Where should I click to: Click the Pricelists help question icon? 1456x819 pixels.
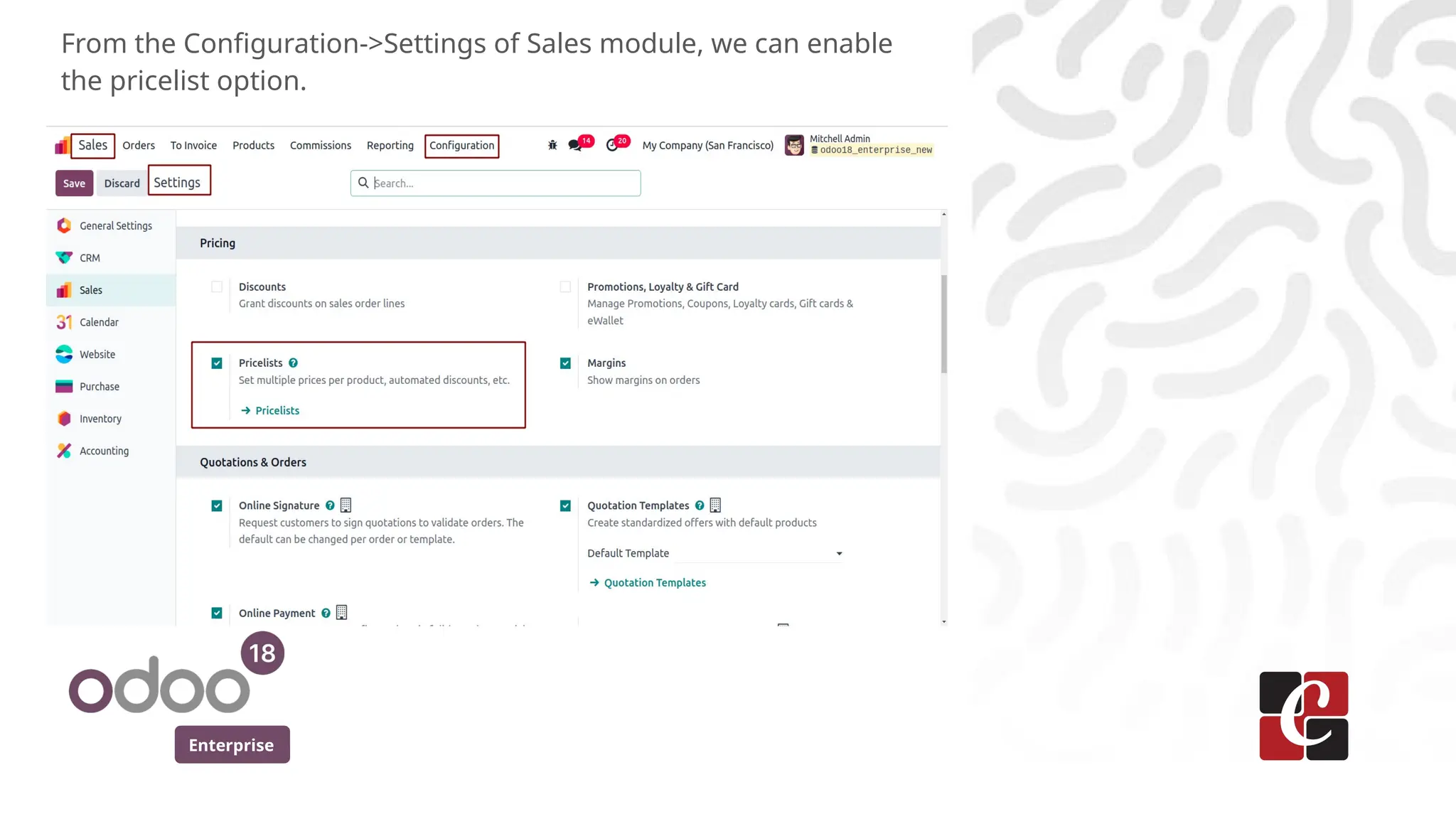click(293, 363)
